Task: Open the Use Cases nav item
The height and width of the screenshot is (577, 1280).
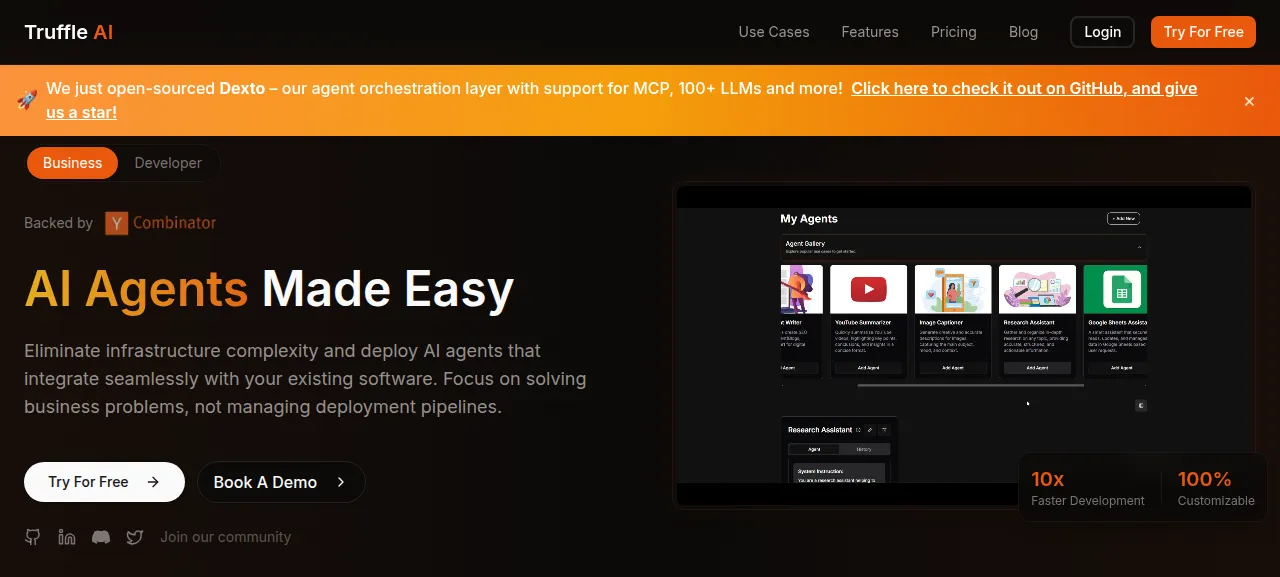Action: coord(774,32)
